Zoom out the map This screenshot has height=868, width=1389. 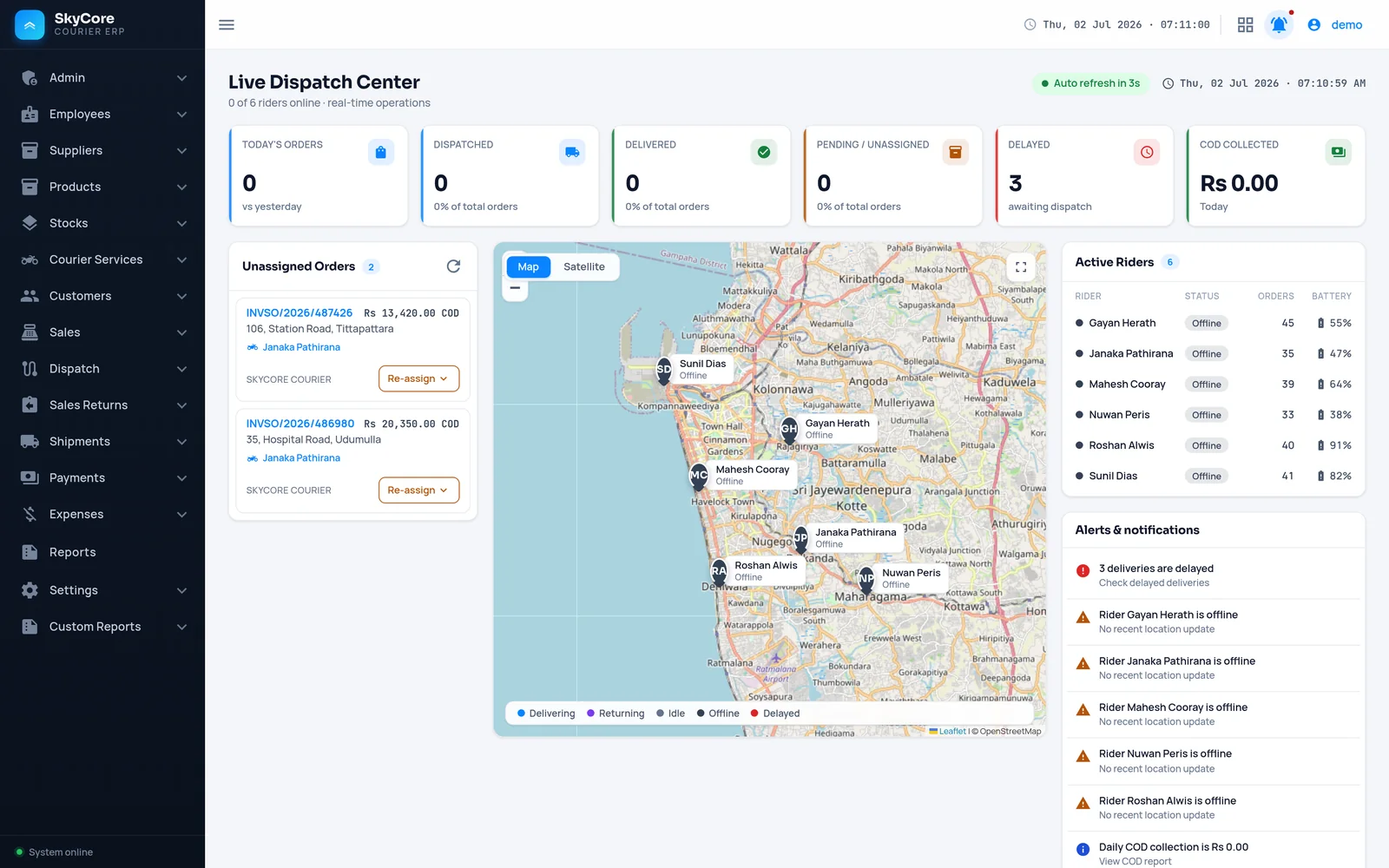coord(515,289)
